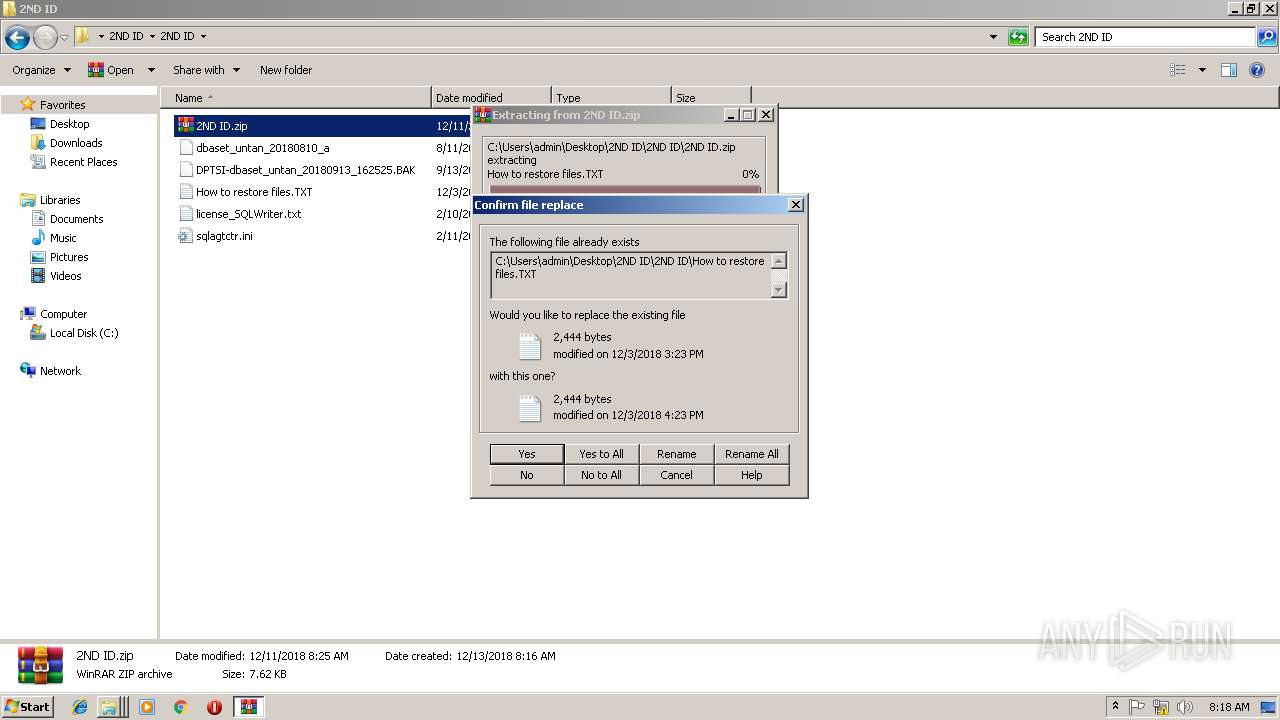
Task: Click Yes to replace the file
Action: tap(527, 454)
